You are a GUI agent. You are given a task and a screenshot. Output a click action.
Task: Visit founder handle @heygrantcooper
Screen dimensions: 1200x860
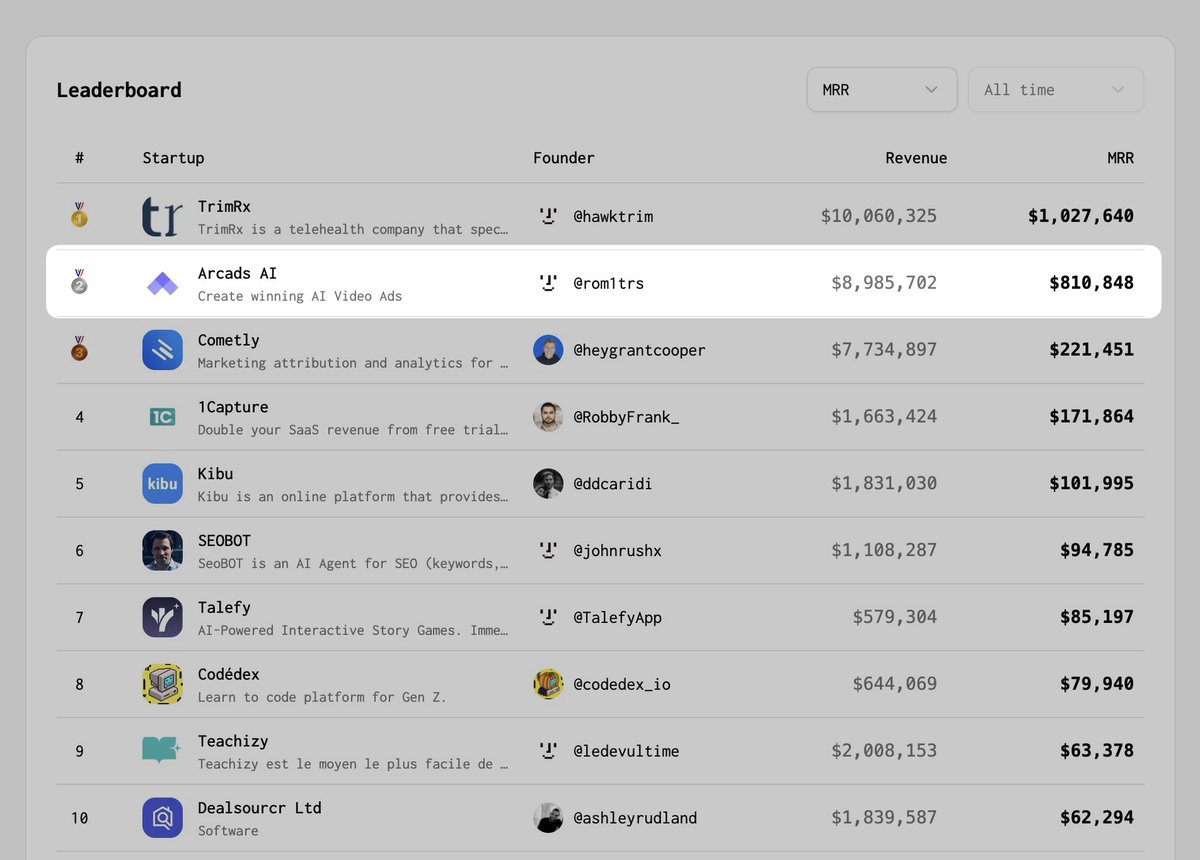639,350
